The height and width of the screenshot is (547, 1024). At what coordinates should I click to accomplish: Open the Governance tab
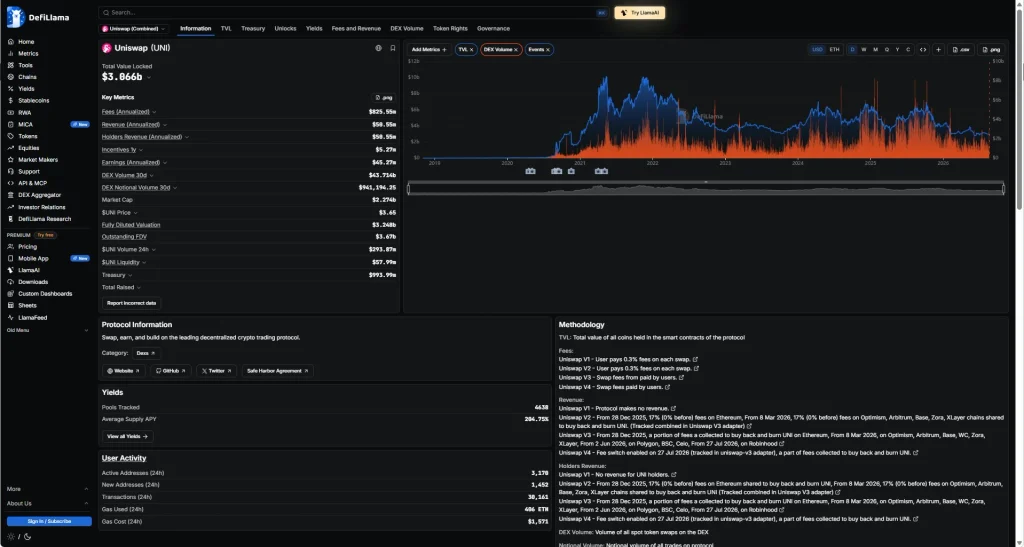493,29
